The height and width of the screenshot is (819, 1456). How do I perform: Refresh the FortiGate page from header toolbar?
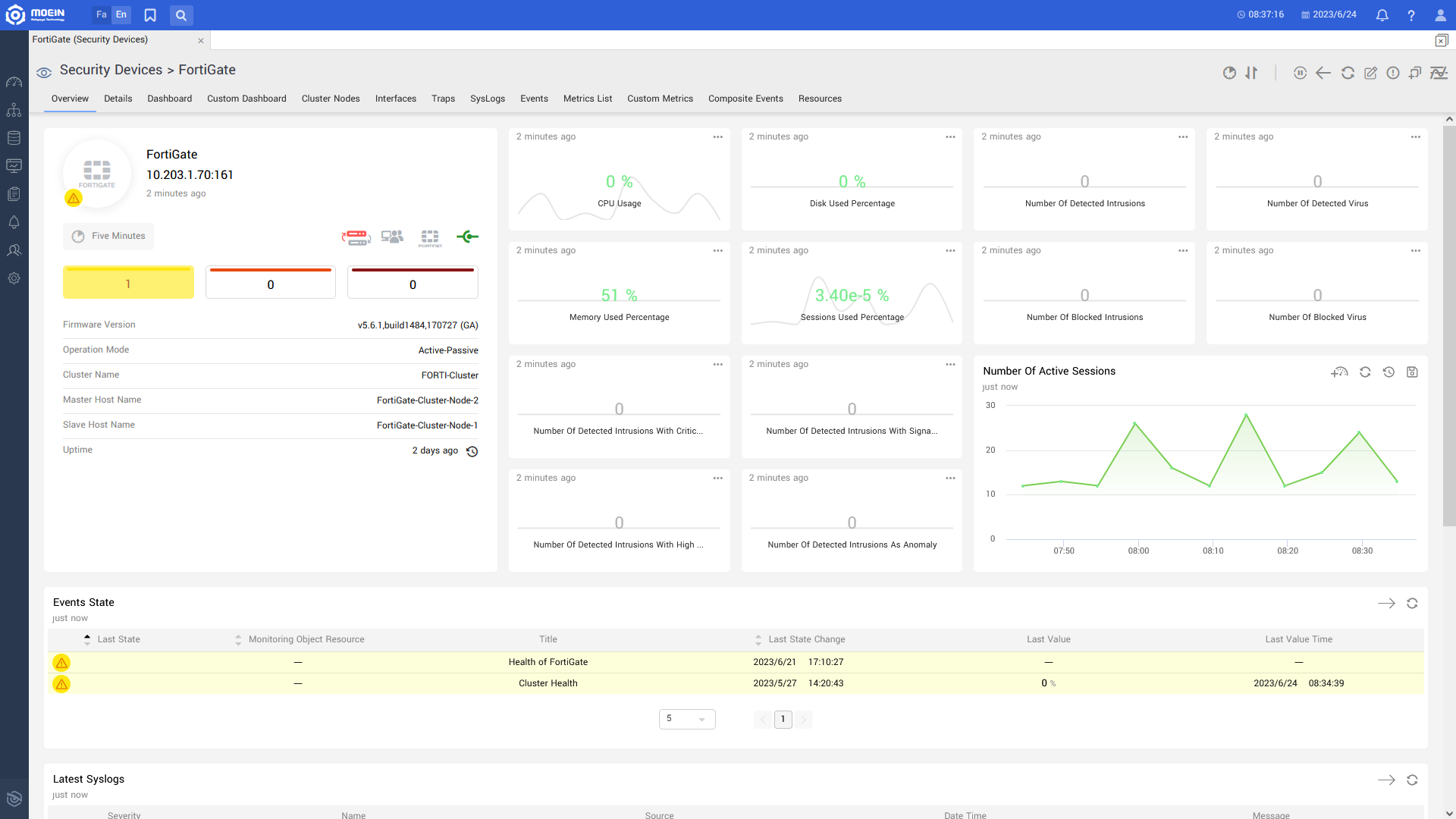click(1348, 73)
